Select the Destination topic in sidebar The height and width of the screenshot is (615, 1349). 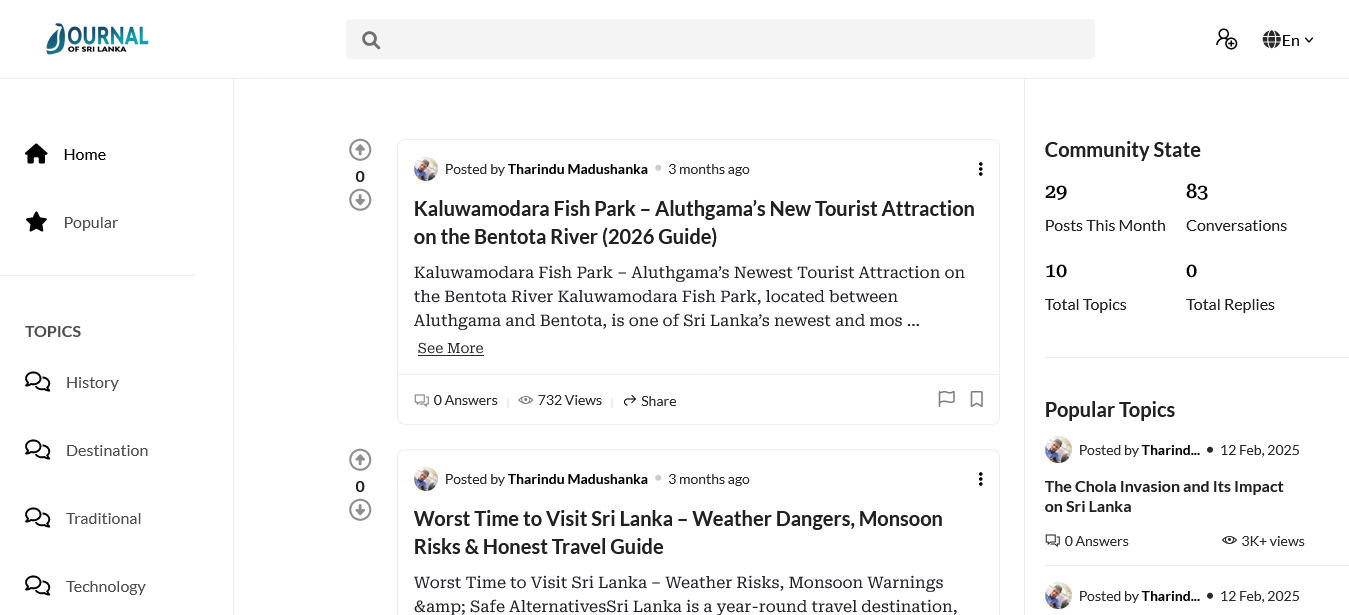tap(106, 450)
